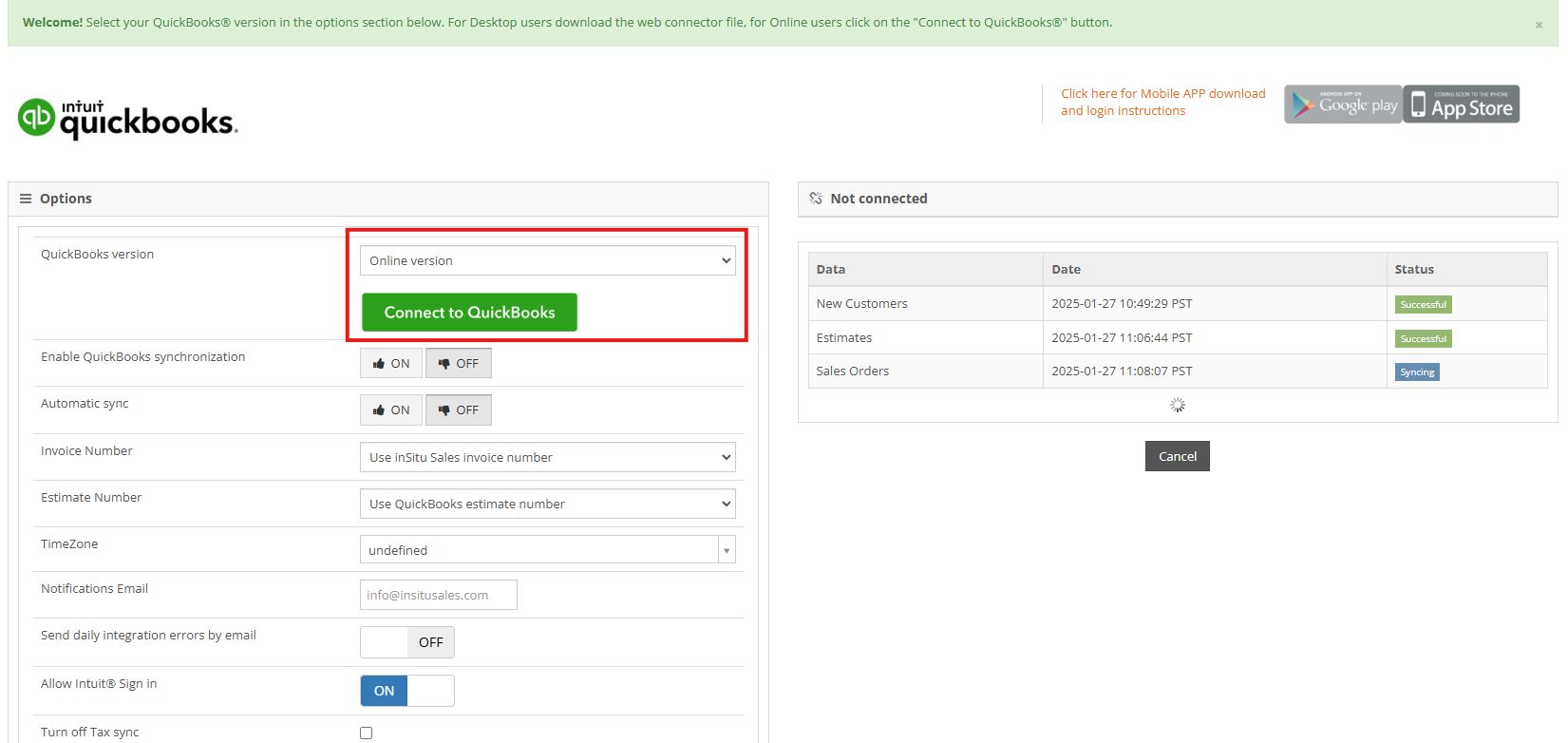1568x743 pixels.
Task: Open Mobile APP download instructions link
Action: [x=1163, y=103]
